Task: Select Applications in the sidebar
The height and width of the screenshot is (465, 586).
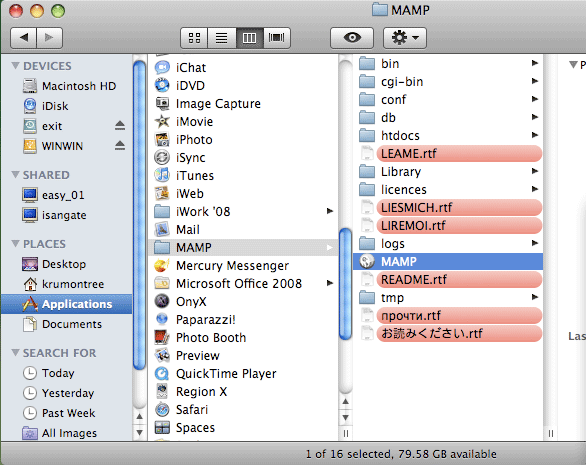Action: (67, 304)
